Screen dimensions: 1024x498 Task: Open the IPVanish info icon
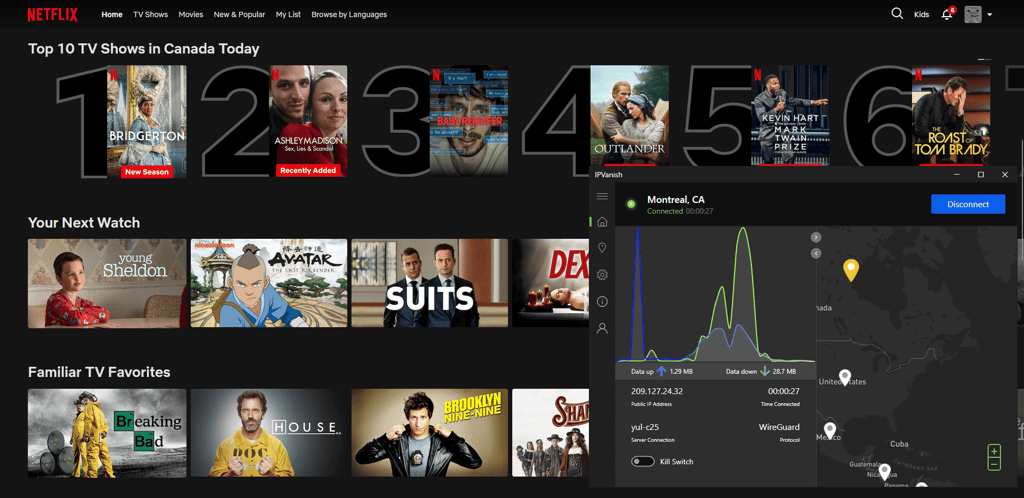[602, 302]
